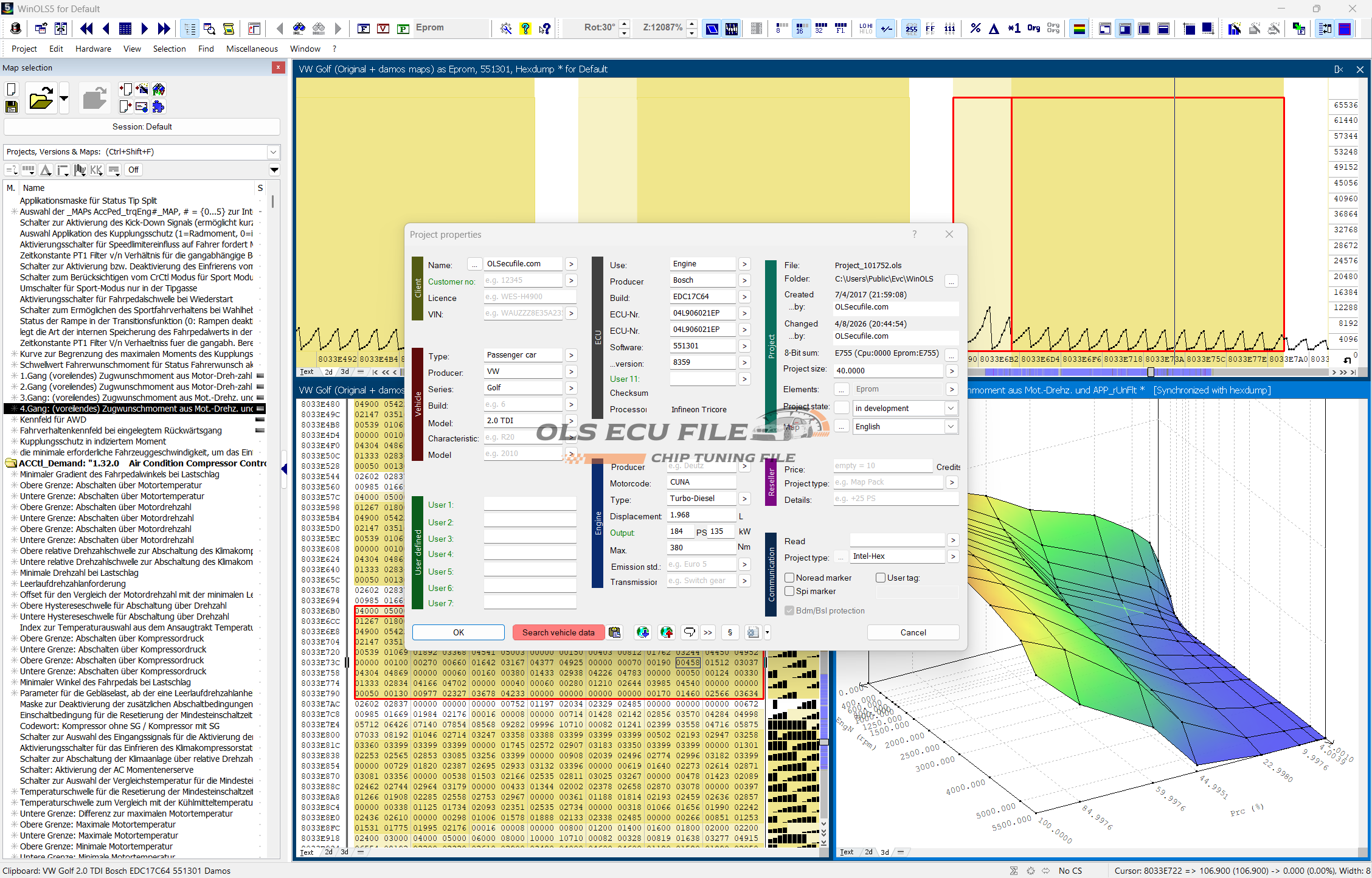The height and width of the screenshot is (878, 1372).
Task: Click the percent display toolbar icon
Action: point(975,28)
